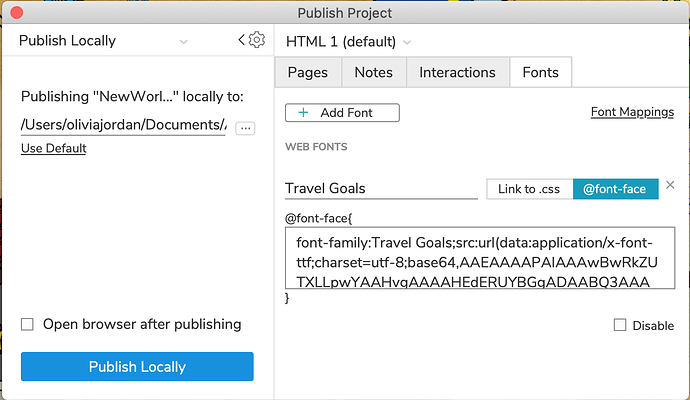
Task: Check the Disable font checkbox
Action: coord(620,325)
